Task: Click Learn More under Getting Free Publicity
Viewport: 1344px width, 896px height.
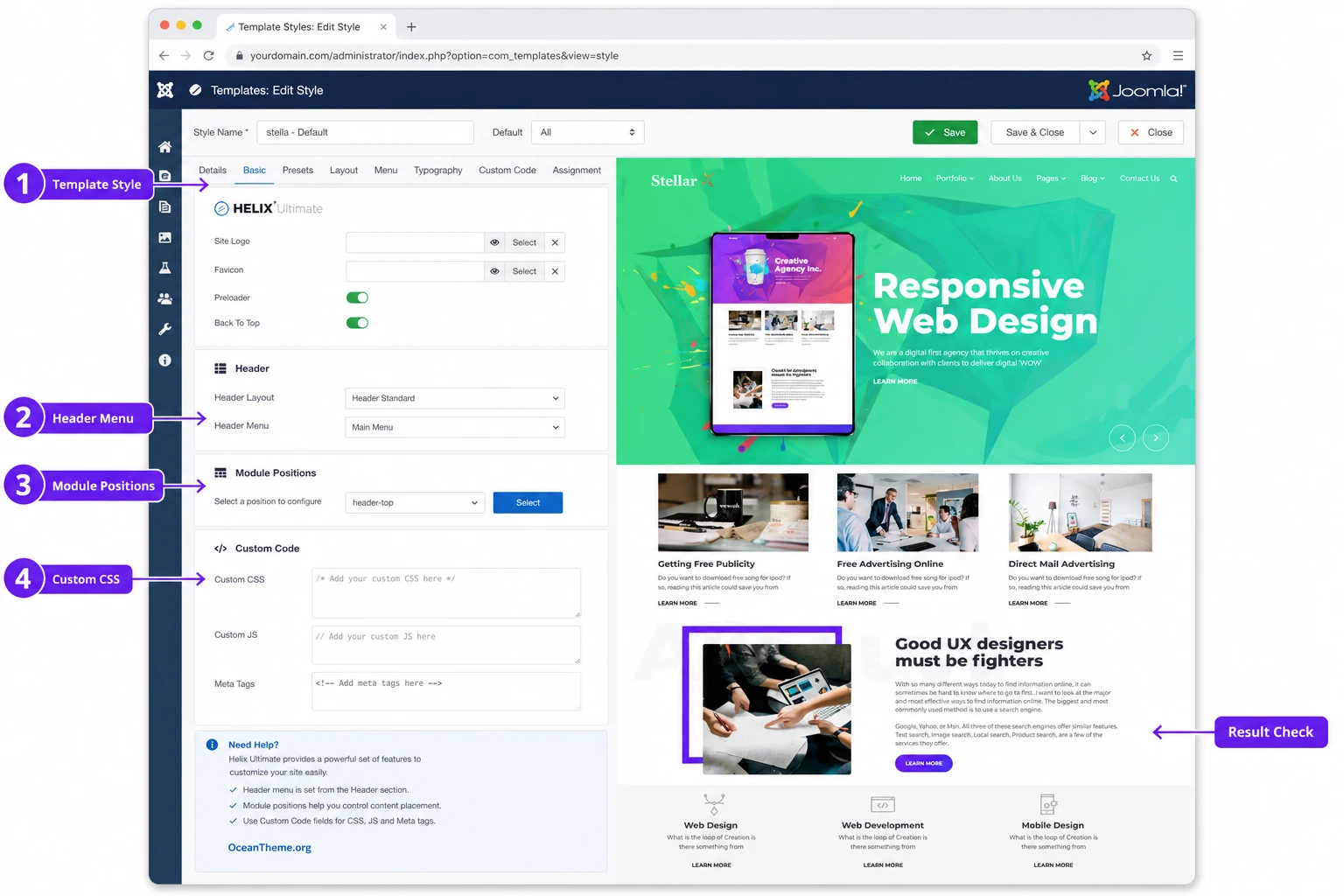Action: 677,603
